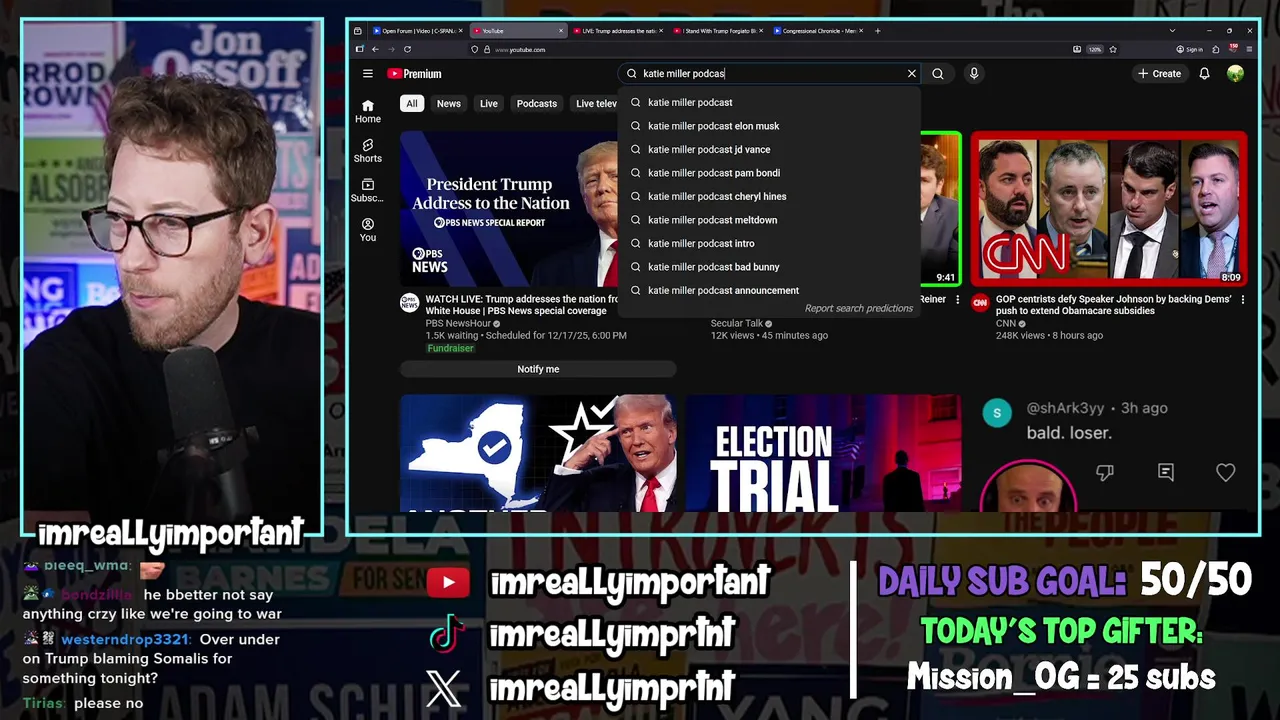Click Report search predictions link
The image size is (1280, 720).
click(859, 308)
